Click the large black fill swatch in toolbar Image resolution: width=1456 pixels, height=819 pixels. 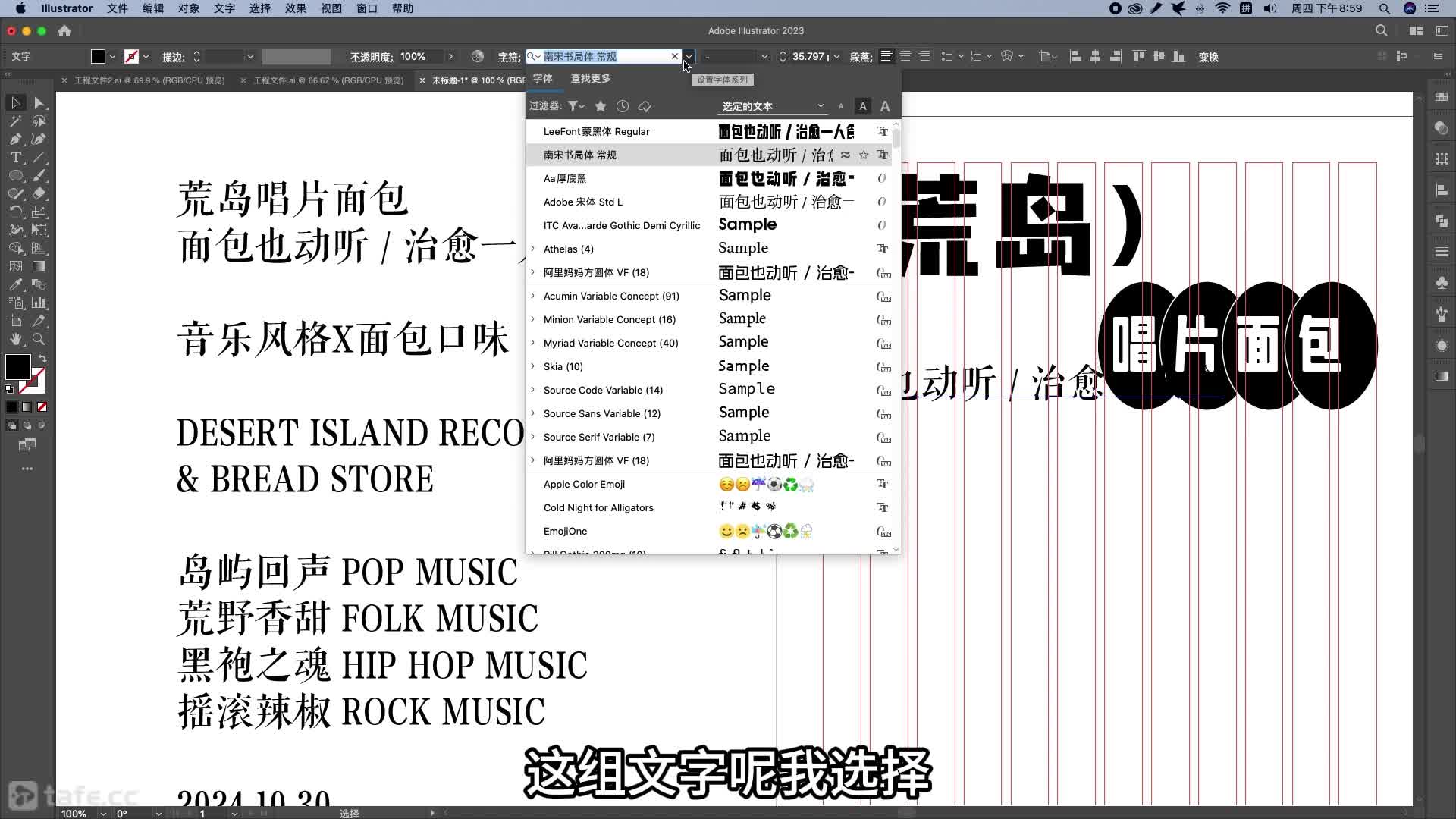[18, 367]
